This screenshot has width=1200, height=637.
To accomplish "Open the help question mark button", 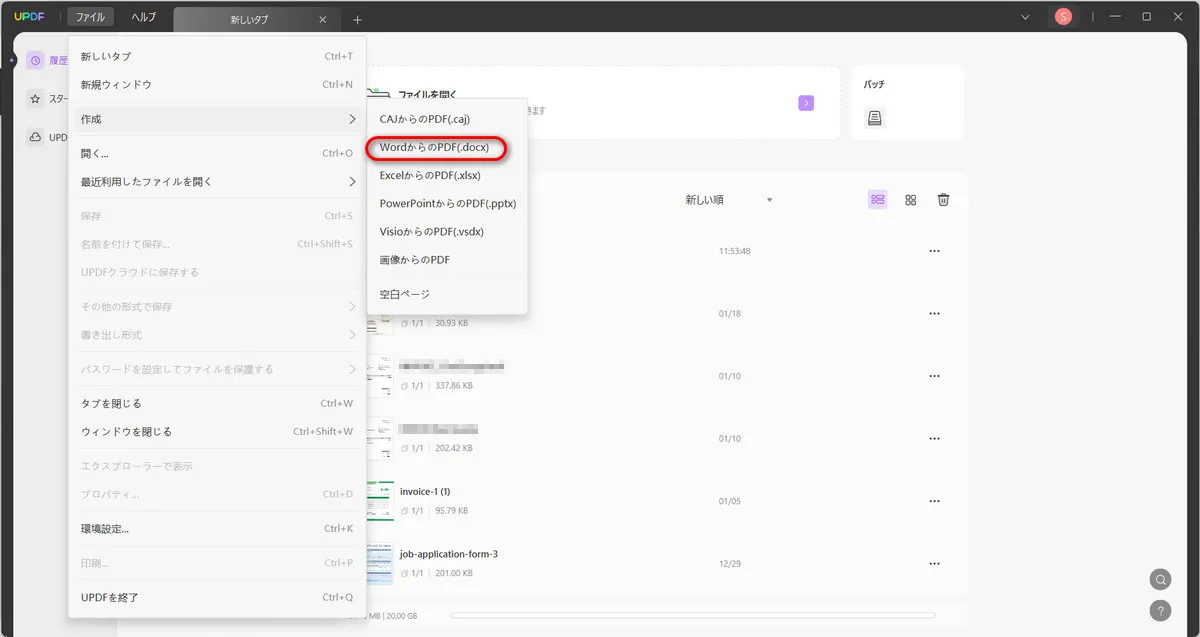I will [1160, 610].
